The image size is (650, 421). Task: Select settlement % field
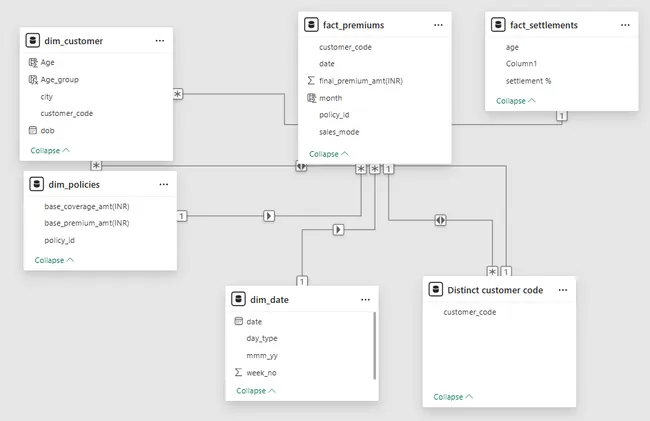tap(529, 81)
